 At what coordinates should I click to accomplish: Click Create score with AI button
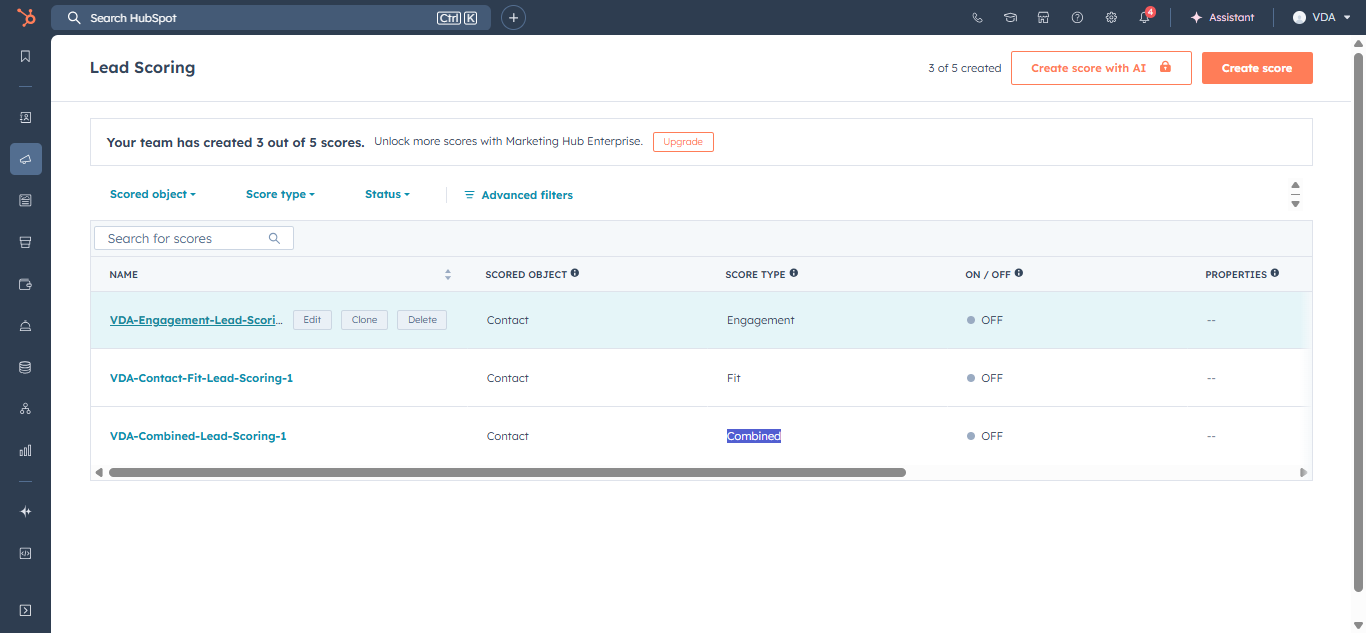[1101, 68]
